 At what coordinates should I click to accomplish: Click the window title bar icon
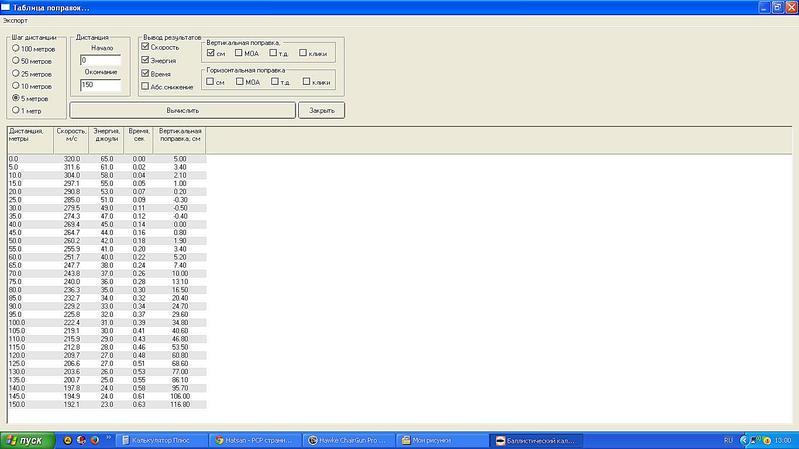tap(5, 7)
